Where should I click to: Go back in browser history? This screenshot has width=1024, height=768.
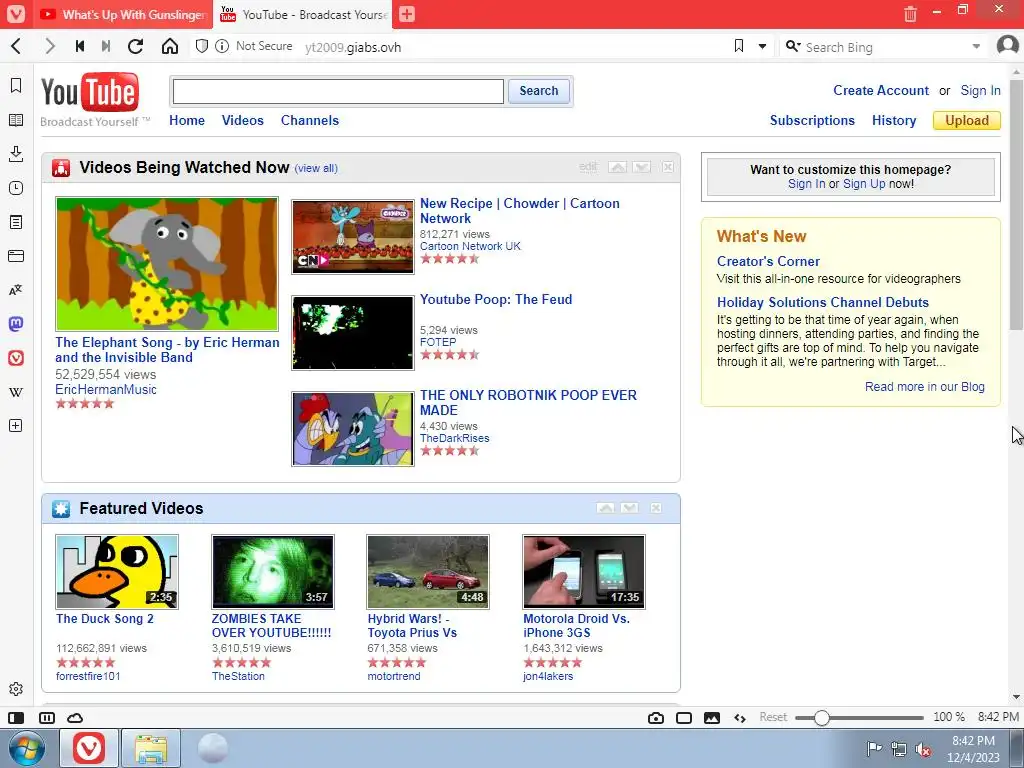pos(16,46)
